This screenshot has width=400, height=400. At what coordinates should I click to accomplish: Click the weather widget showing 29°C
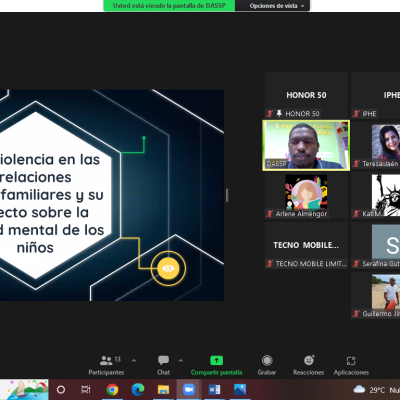[376, 389]
